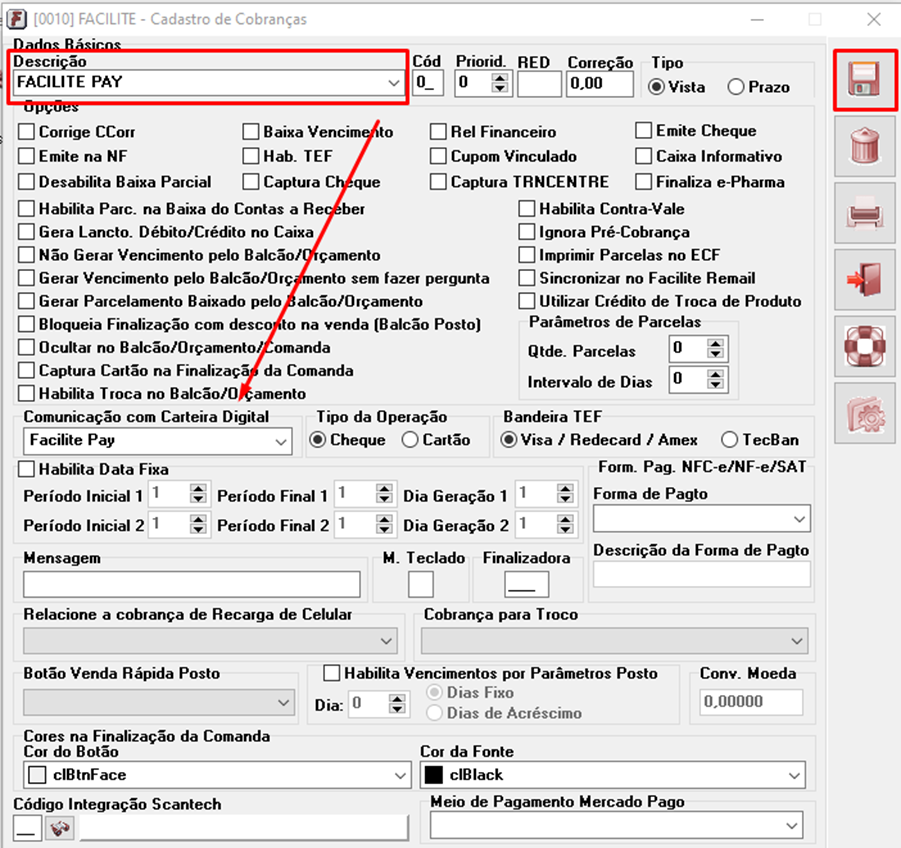The width and height of the screenshot is (901, 848).
Task: Toggle Habilita Data Fixa checkbox
Action: [26, 469]
